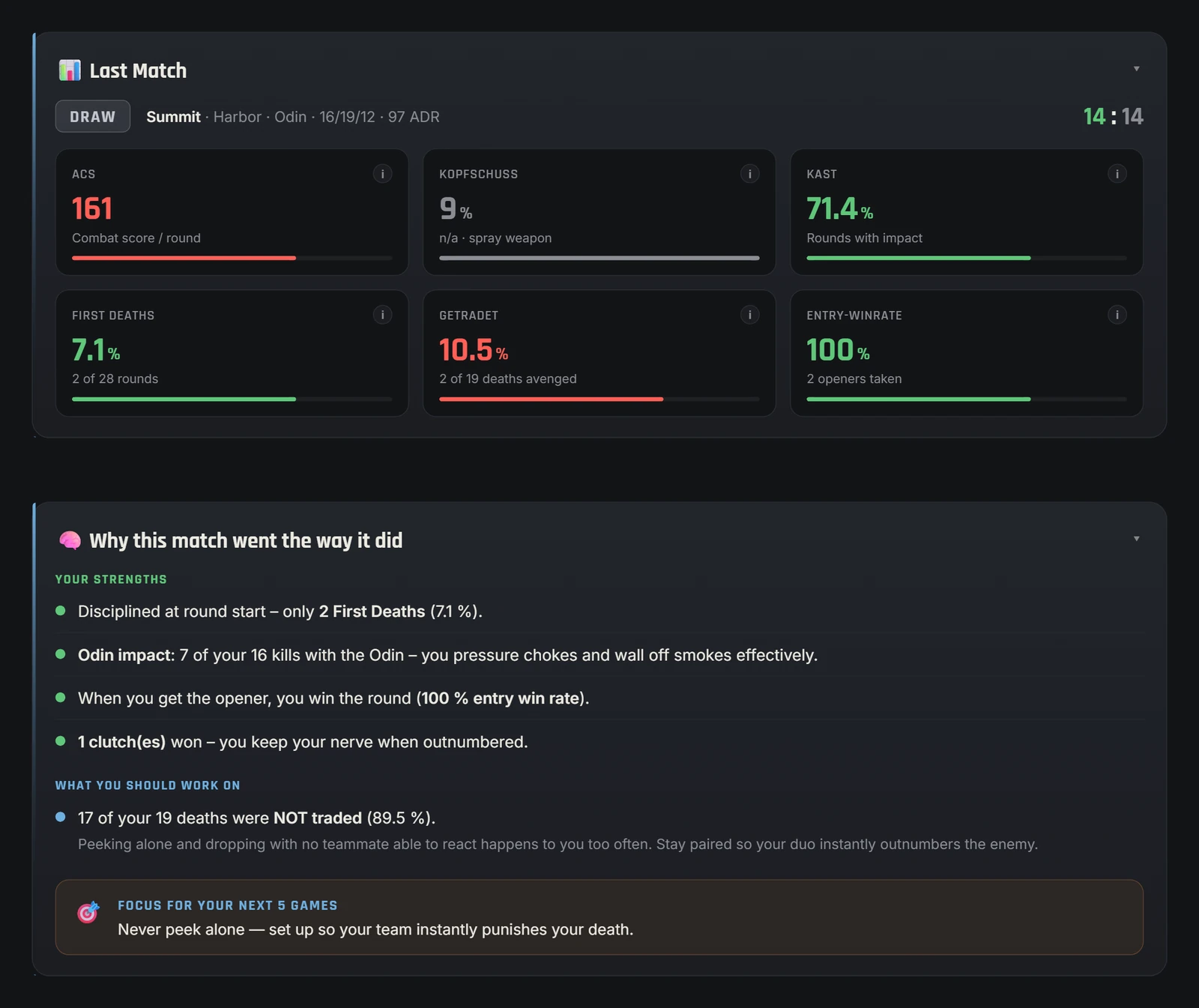Click the brain icon beside Why this match

70,540
